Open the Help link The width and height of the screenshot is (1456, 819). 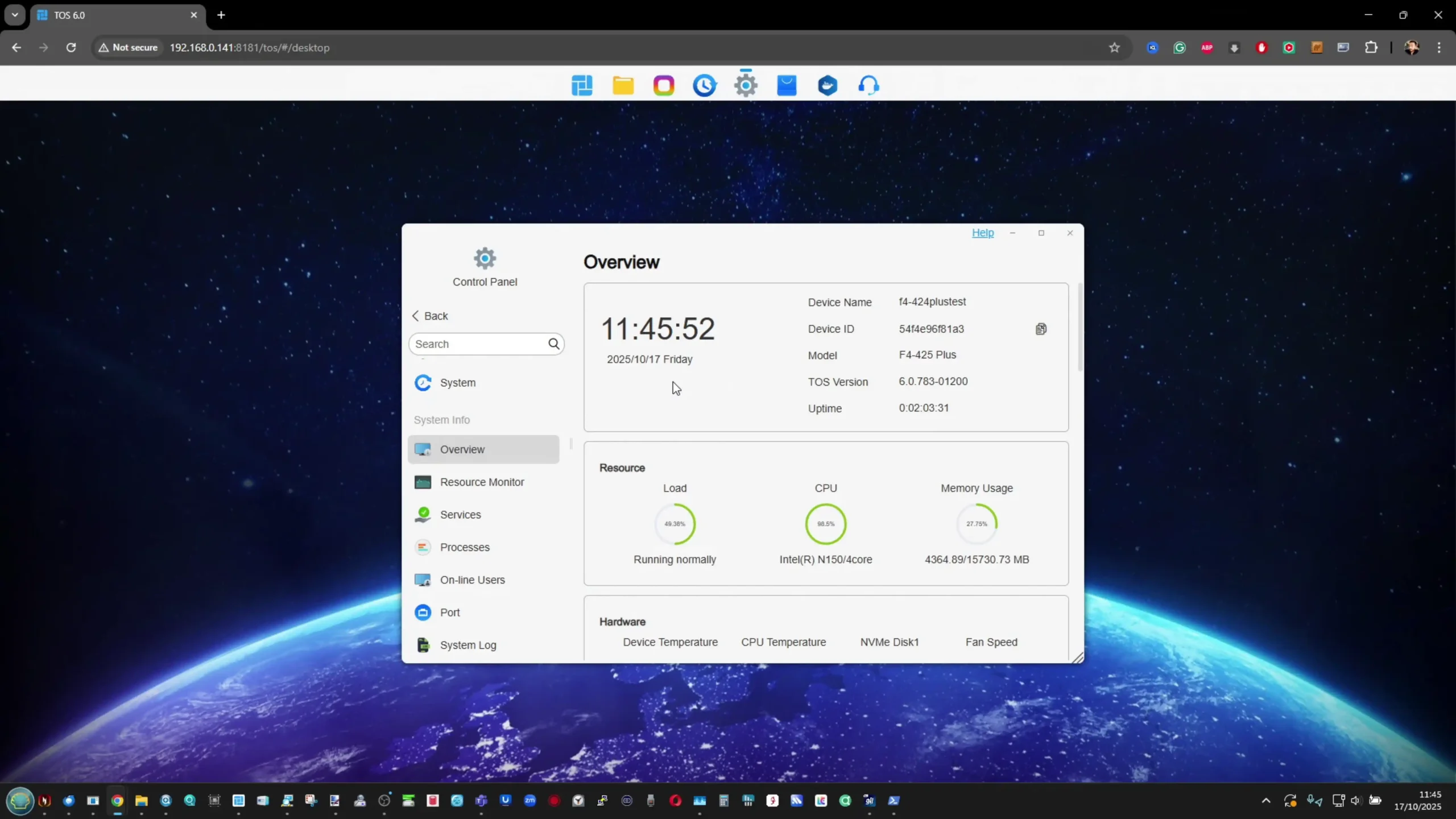coord(982,233)
